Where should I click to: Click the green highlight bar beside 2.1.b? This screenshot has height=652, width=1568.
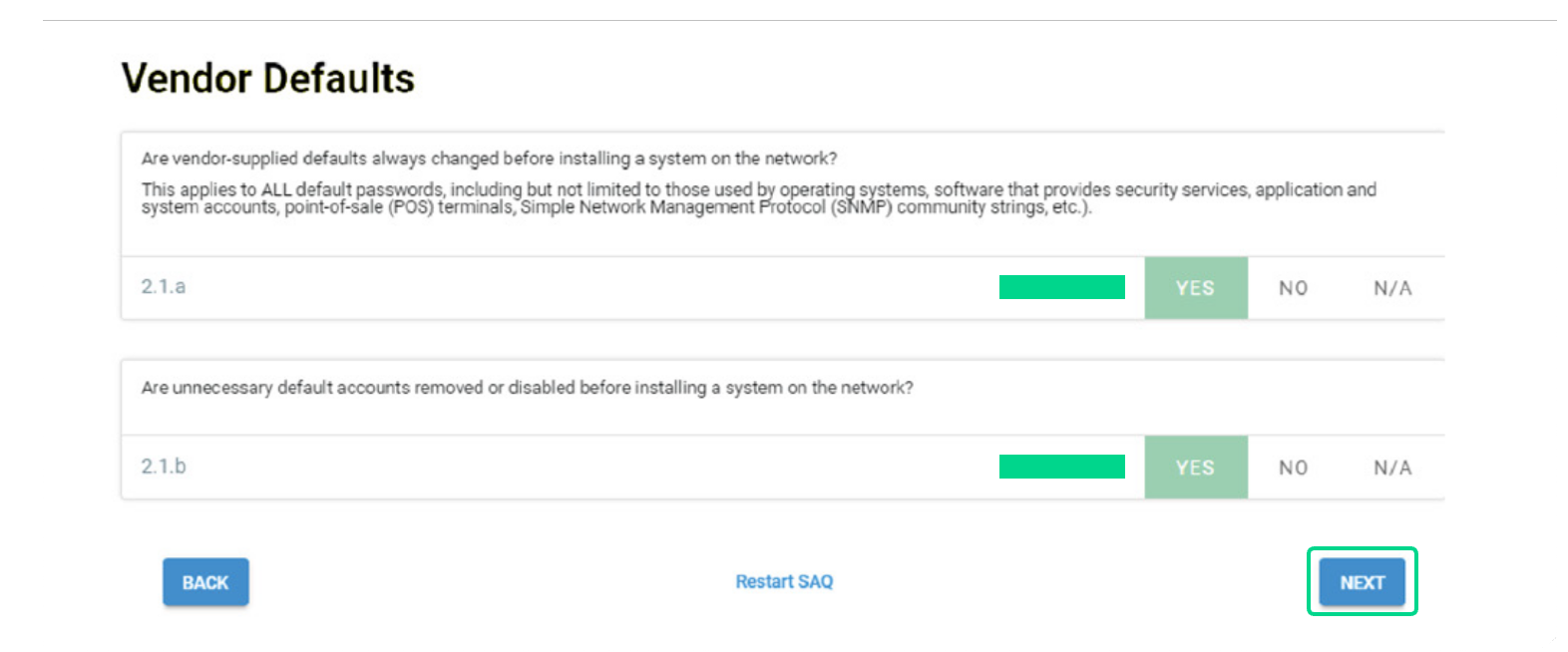(1061, 465)
